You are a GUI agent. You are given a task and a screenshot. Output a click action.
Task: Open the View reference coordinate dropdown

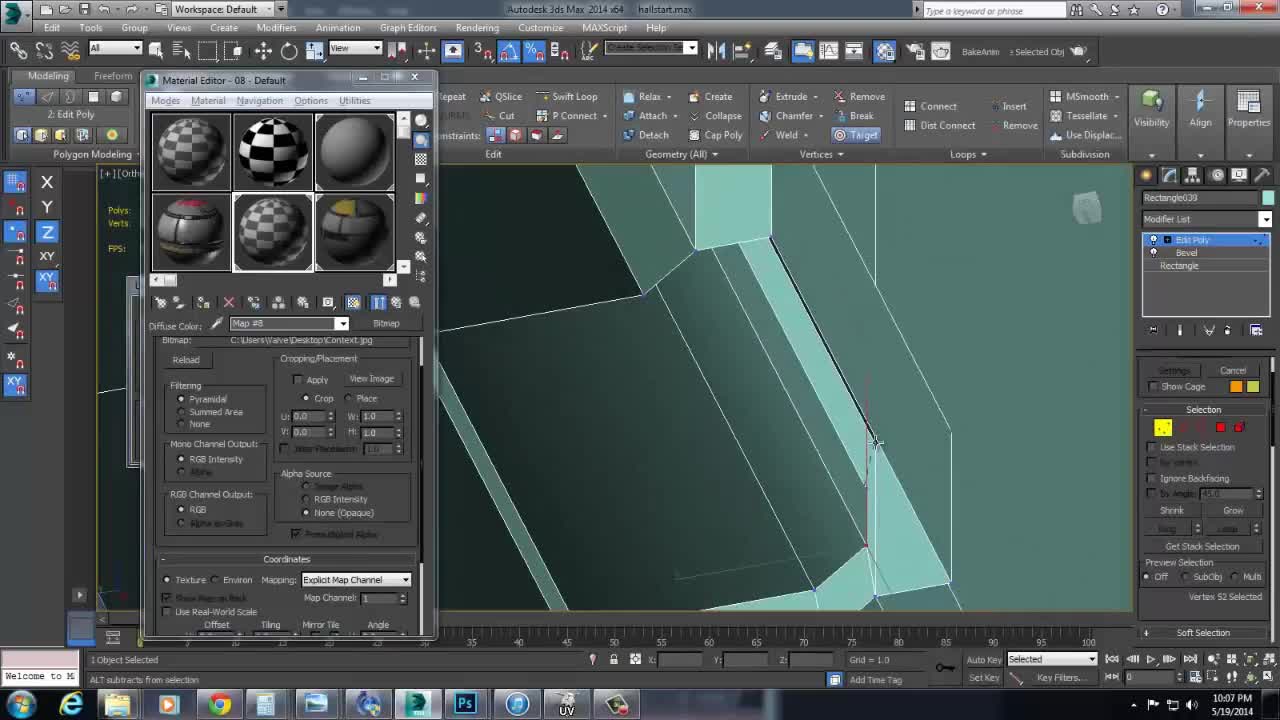(x=355, y=48)
